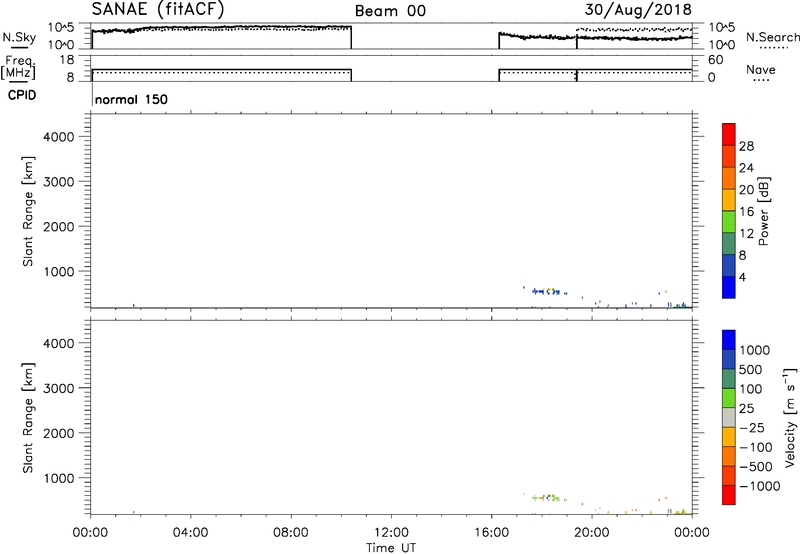The height and width of the screenshot is (554, 800).
Task: Click the 1000 tick label on velocity colorbar
Action: click(x=754, y=350)
